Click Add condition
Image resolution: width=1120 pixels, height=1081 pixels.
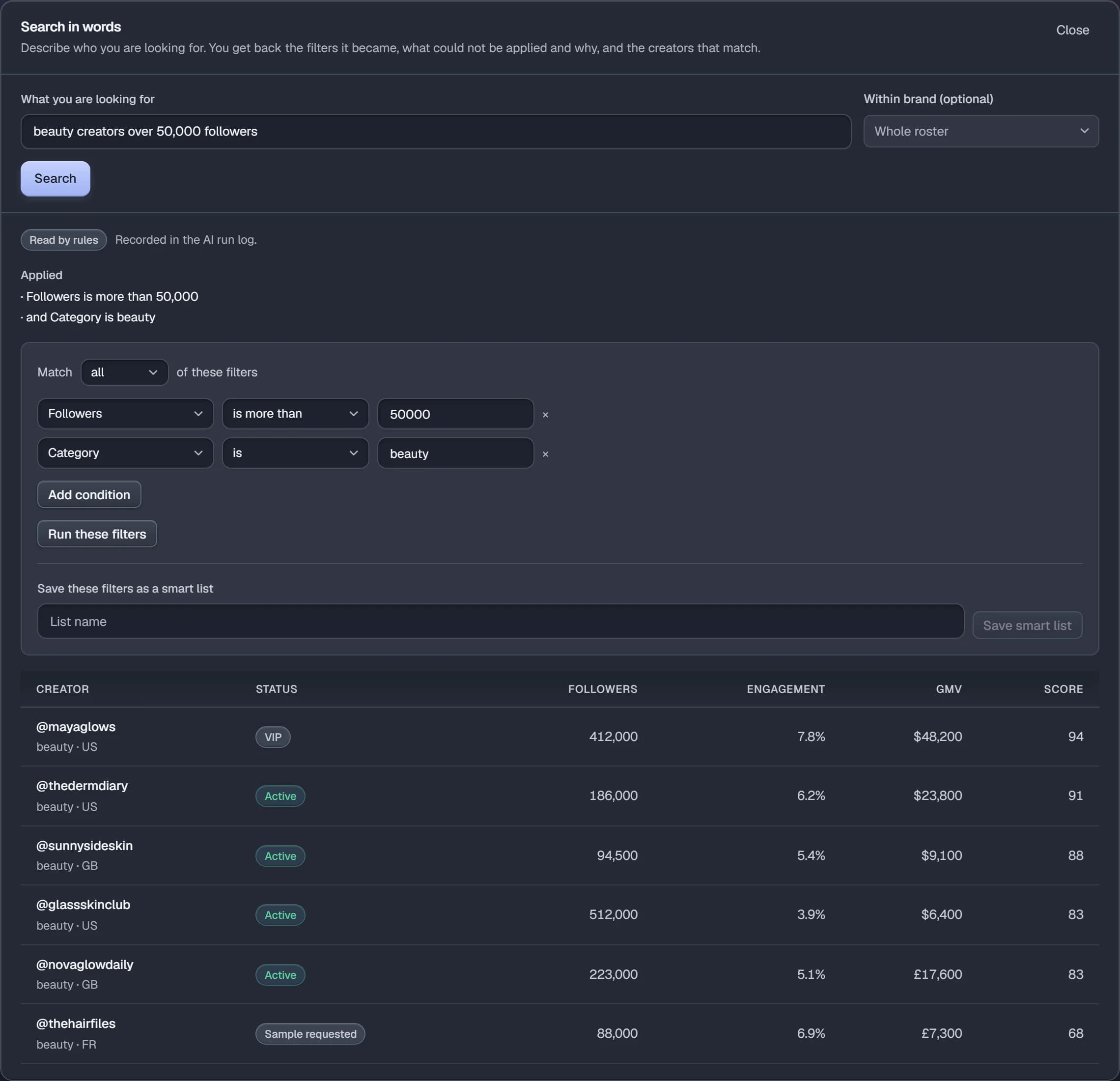(x=89, y=494)
